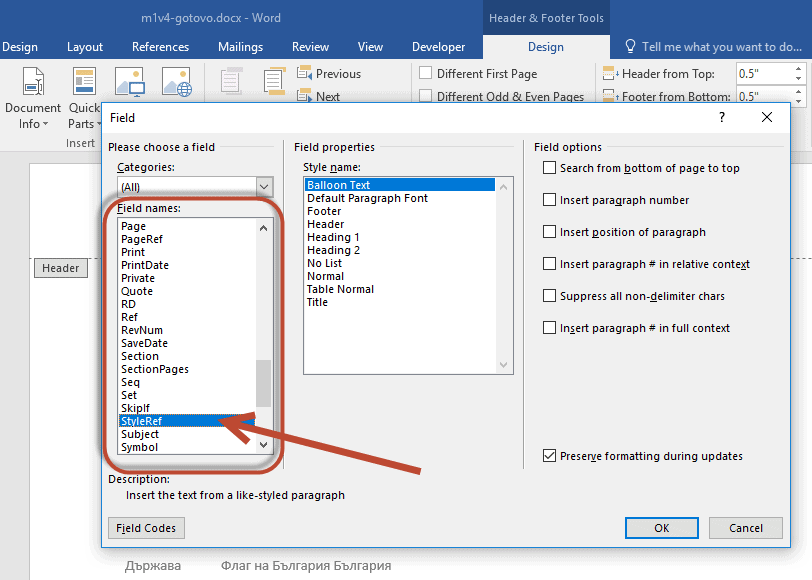The width and height of the screenshot is (812, 580).
Task: Check Insert paragraph number
Action: 549,200
